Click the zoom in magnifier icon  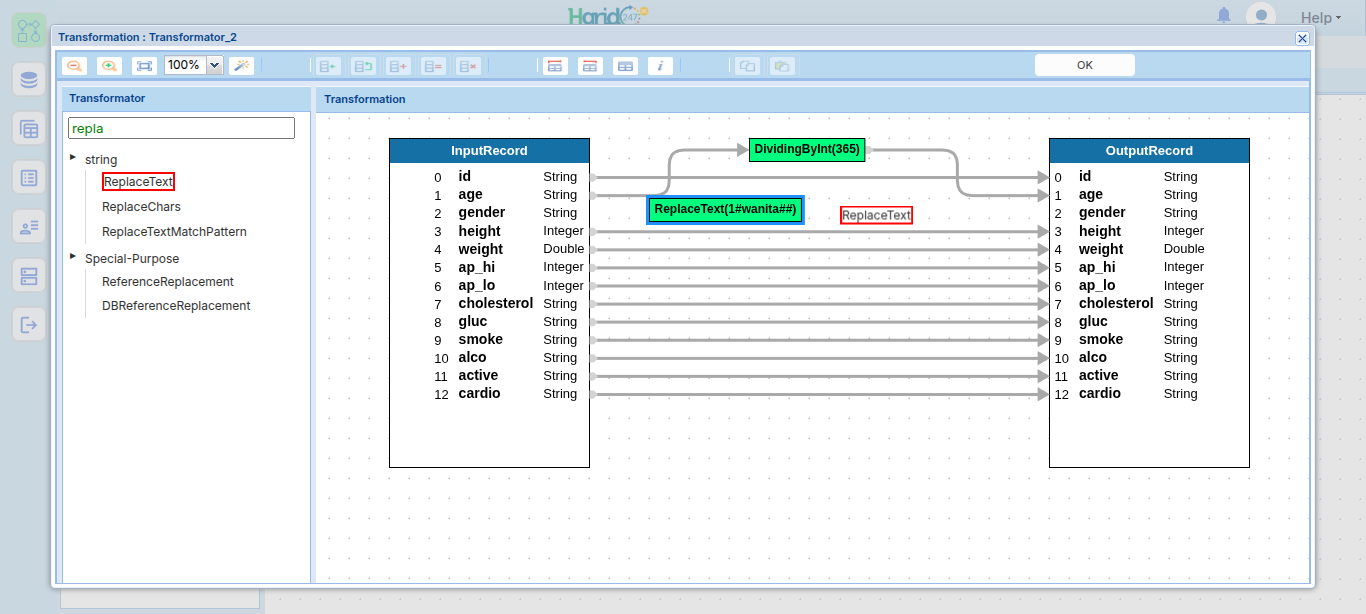[x=109, y=65]
